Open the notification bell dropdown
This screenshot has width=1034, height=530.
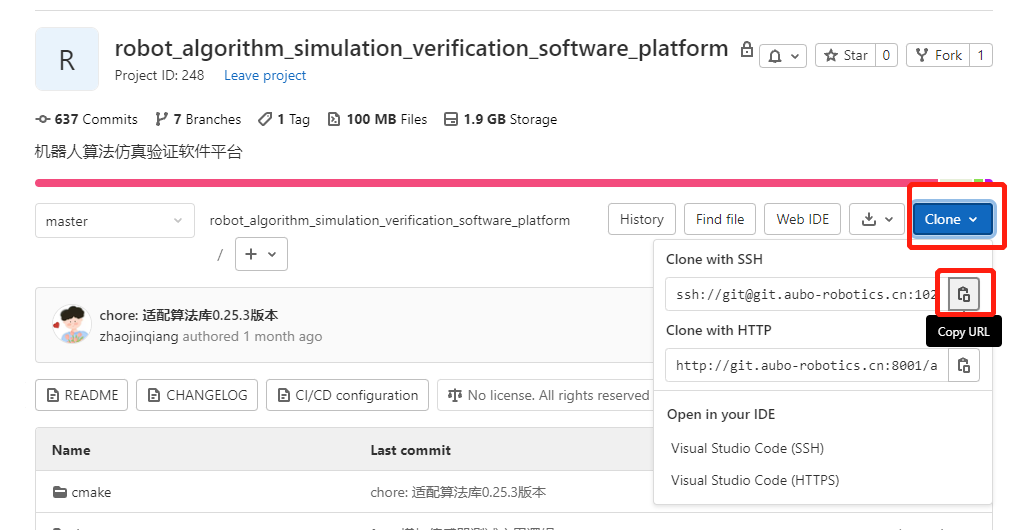783,56
